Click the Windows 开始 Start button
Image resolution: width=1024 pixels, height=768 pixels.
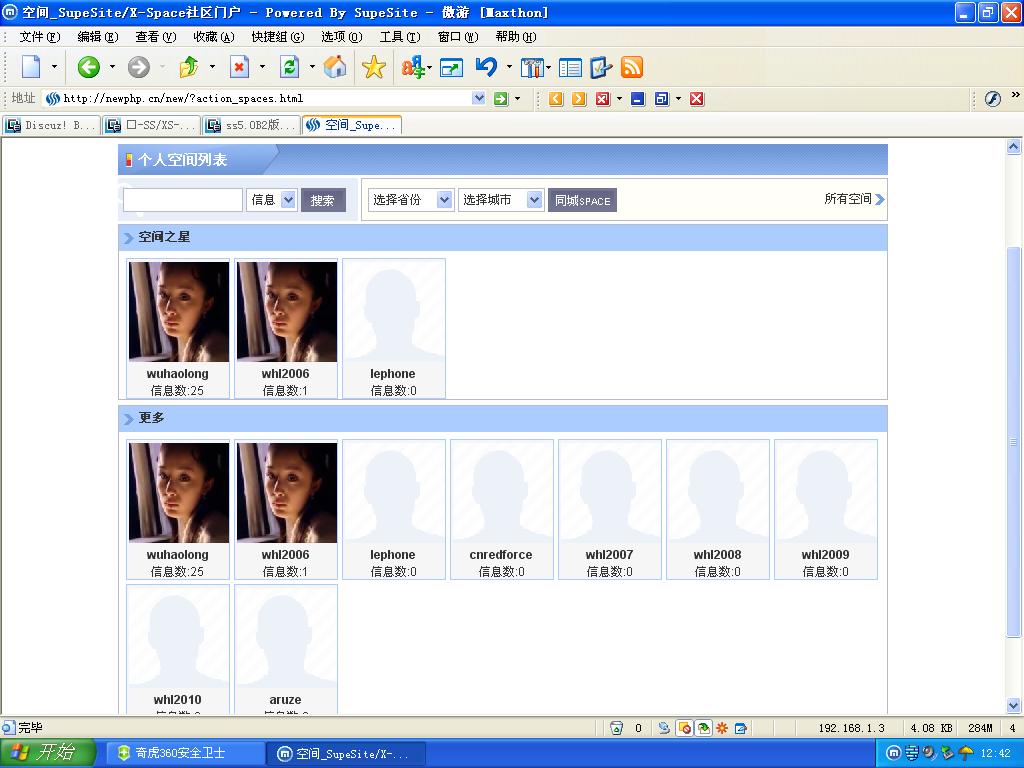click(48, 753)
